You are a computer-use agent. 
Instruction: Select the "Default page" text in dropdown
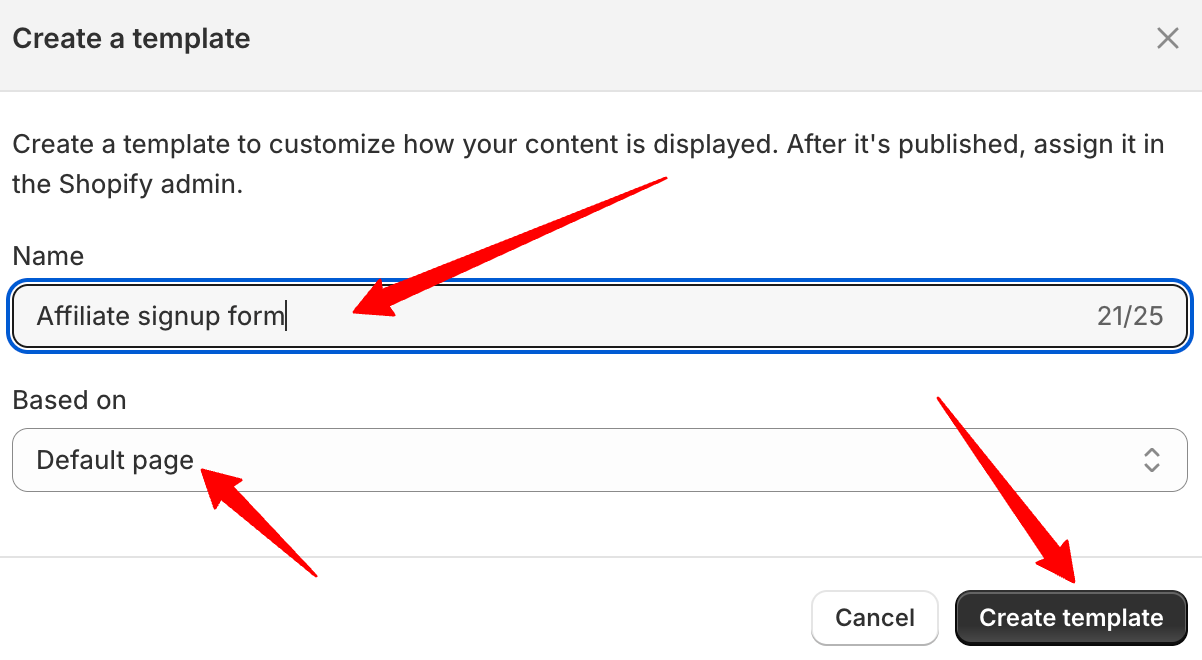pyautogui.click(x=115, y=460)
